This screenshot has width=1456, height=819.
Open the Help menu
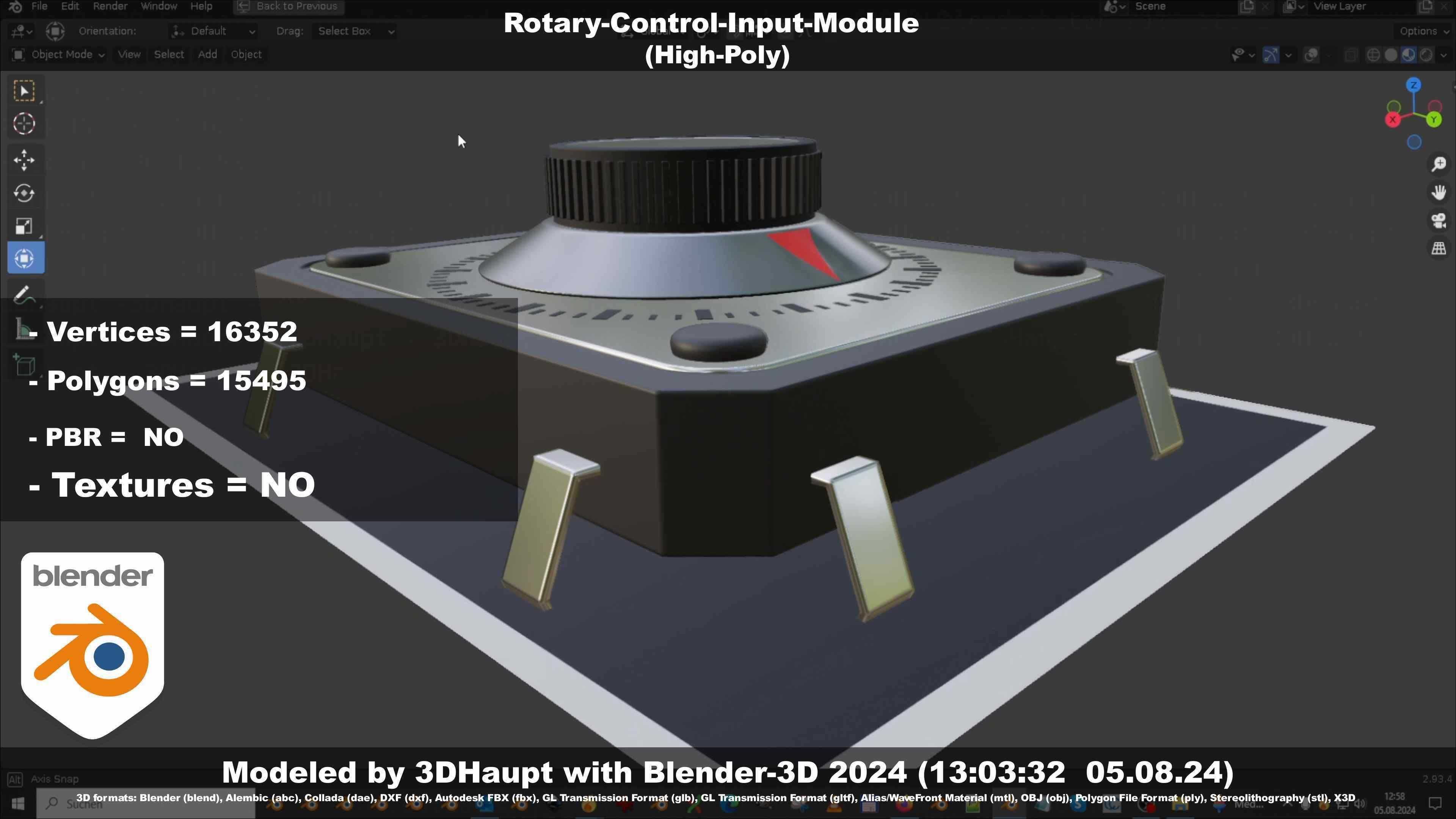pyautogui.click(x=201, y=6)
